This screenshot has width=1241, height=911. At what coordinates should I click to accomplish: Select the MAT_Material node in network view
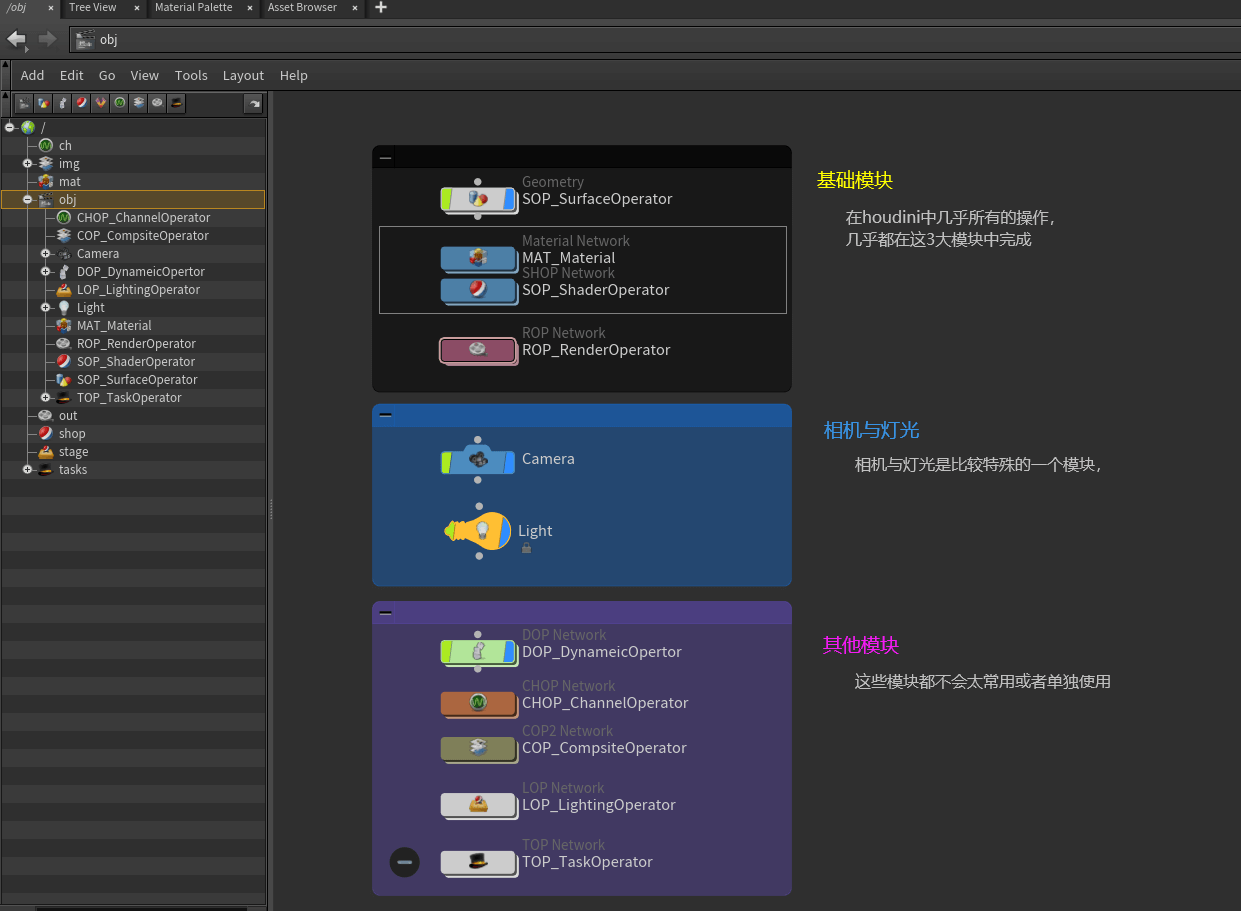[478, 258]
